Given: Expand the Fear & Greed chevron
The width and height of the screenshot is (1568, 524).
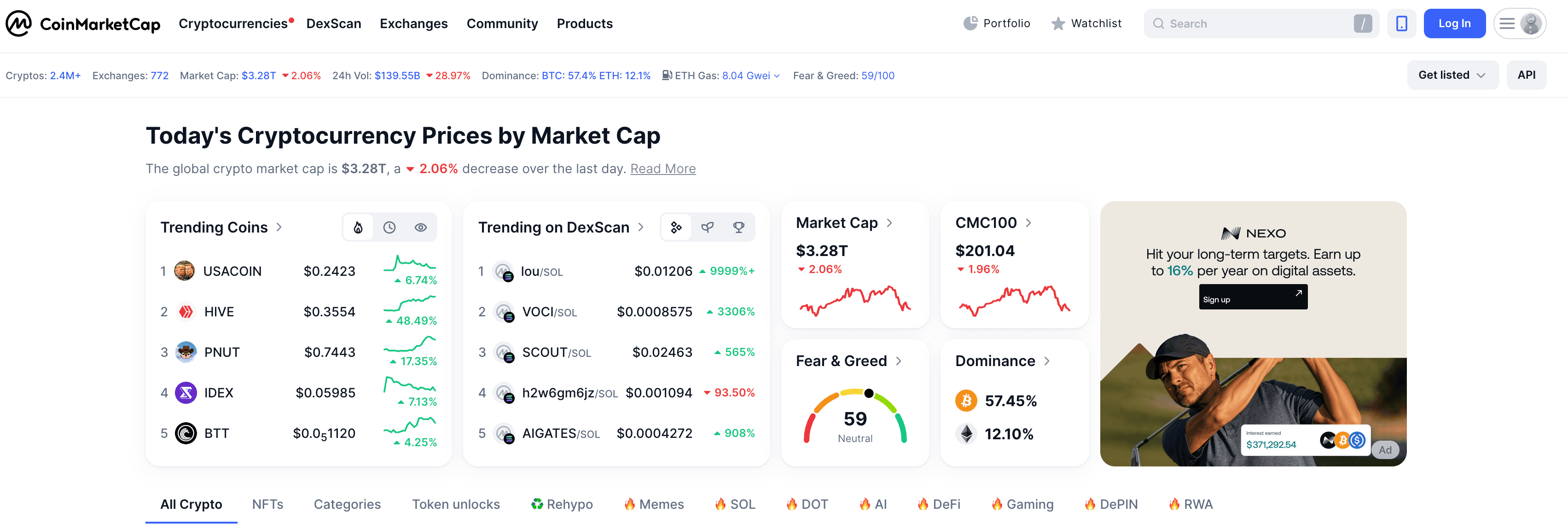Looking at the screenshot, I should [899, 361].
